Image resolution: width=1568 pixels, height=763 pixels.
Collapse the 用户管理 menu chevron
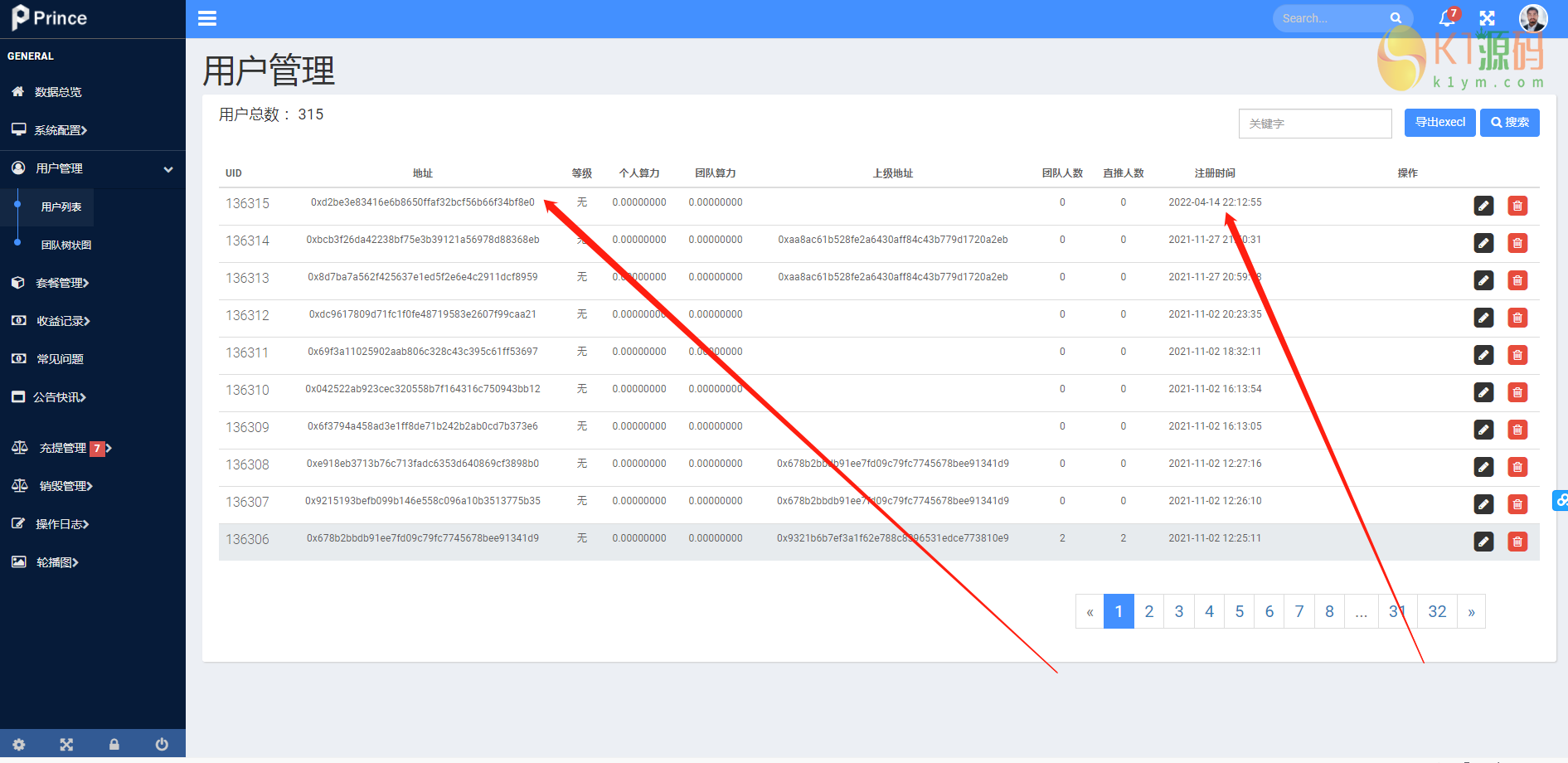(168, 169)
